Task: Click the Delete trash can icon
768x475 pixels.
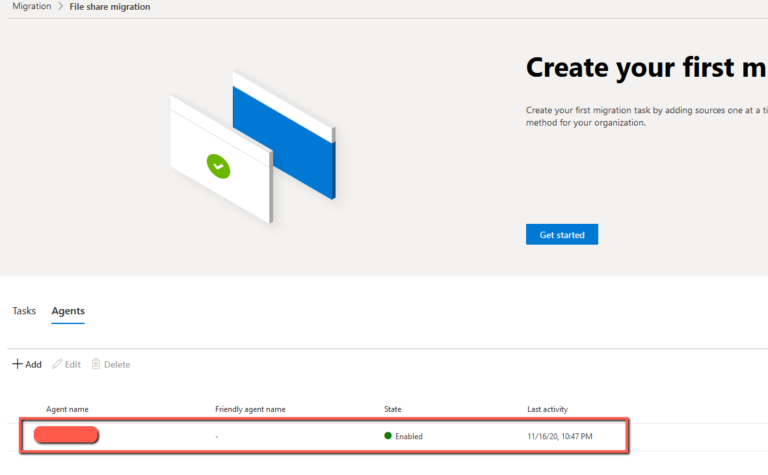Action: [96, 364]
